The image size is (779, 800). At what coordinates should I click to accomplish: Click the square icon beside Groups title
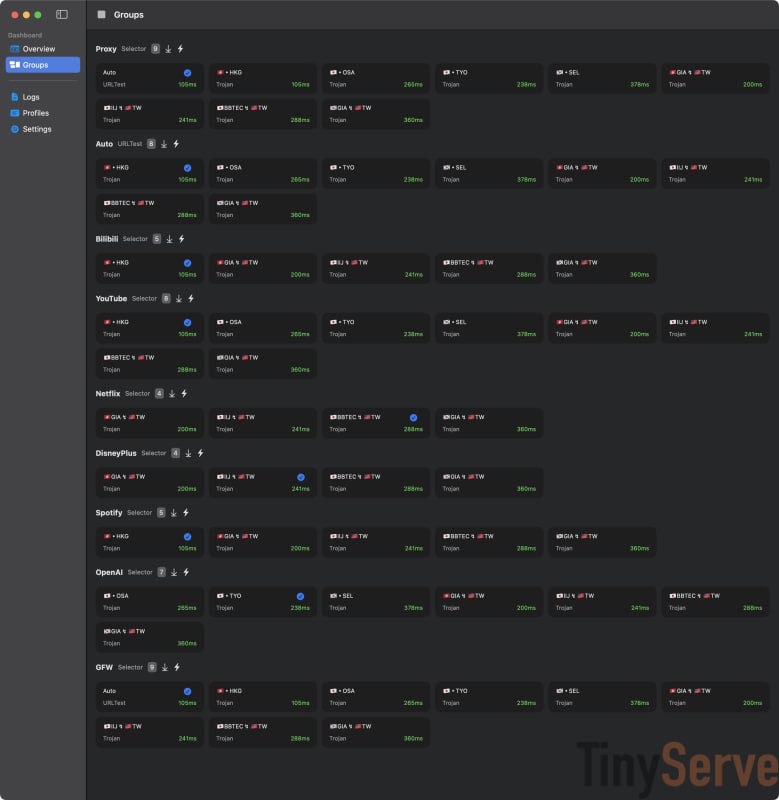[x=101, y=15]
